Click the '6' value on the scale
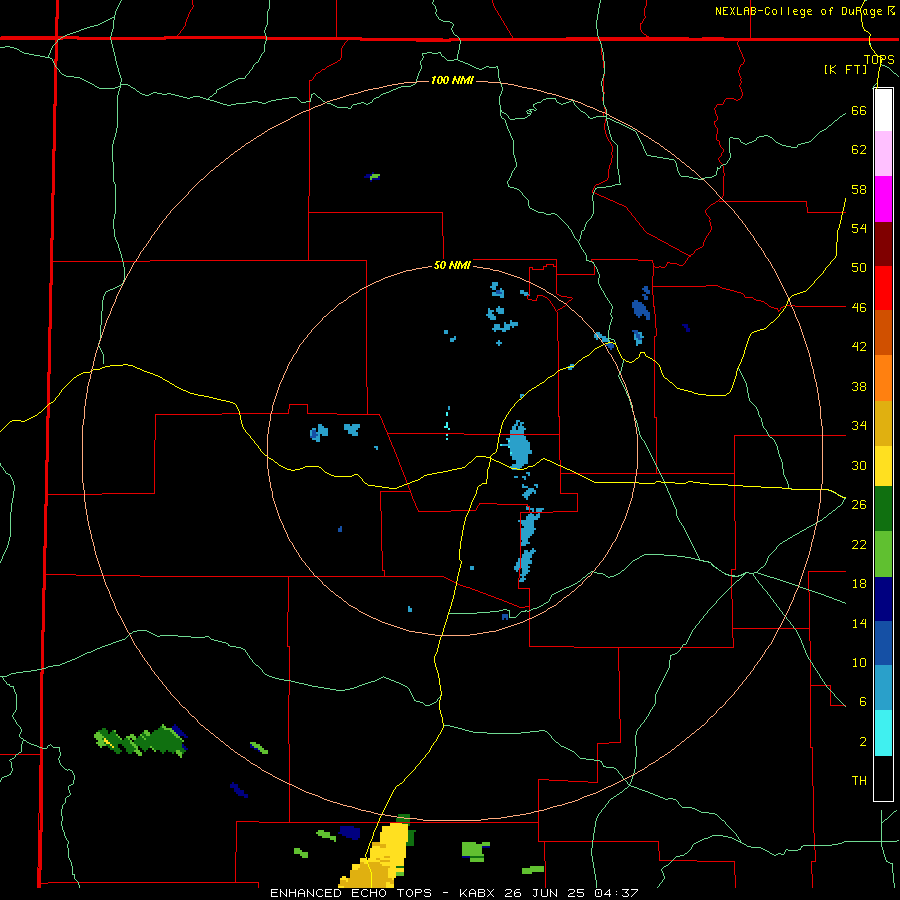The height and width of the screenshot is (900, 900). 862,702
